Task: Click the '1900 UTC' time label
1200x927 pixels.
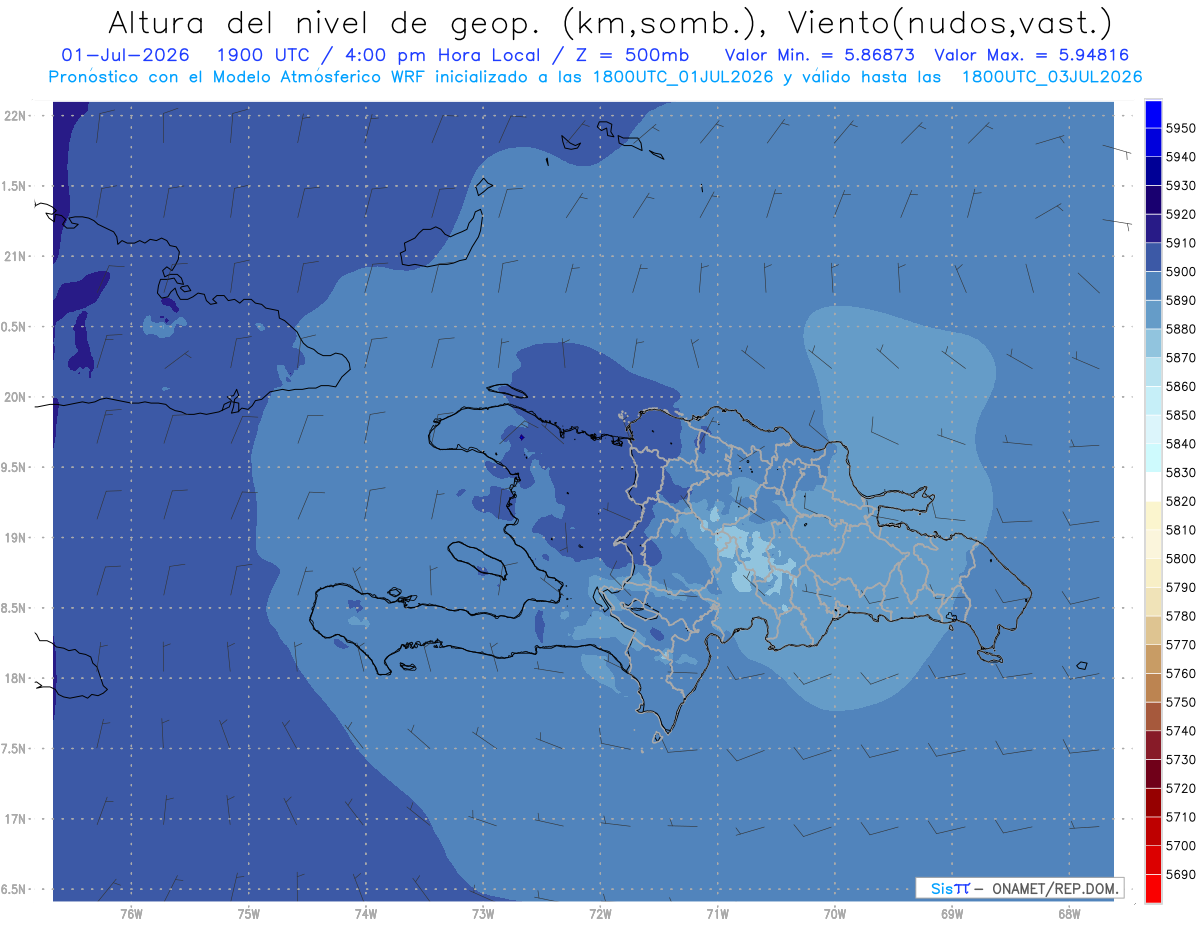Action: [x=265, y=55]
